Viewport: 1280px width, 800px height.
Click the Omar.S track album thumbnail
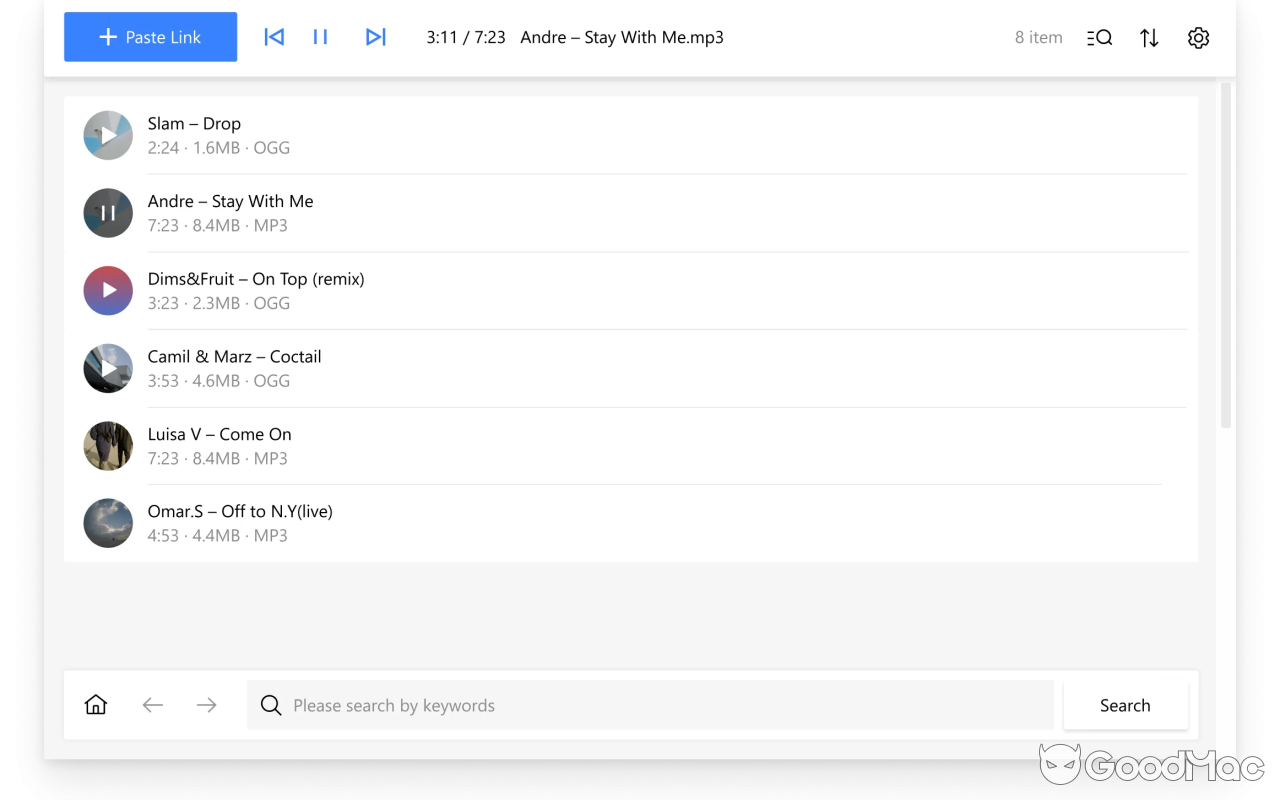tap(107, 523)
